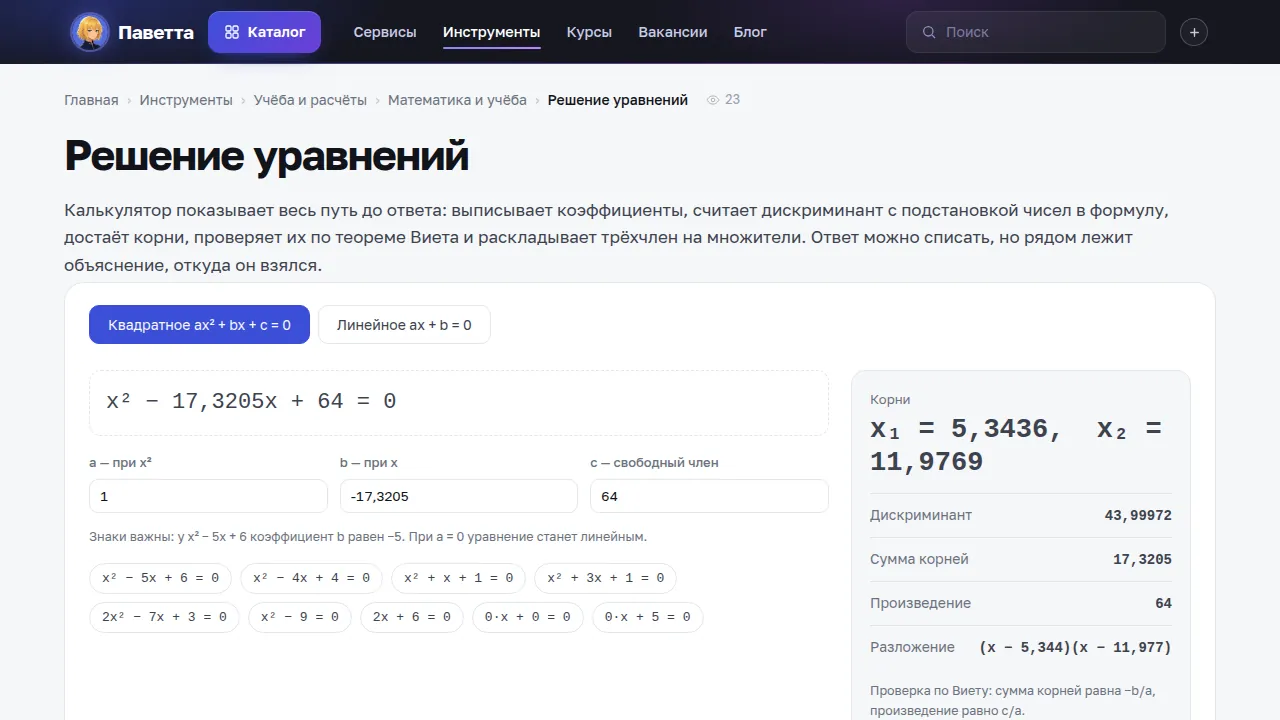Image resolution: width=1280 pixels, height=720 pixels.
Task: Click the Произведение value 64
Action: [1163, 604]
